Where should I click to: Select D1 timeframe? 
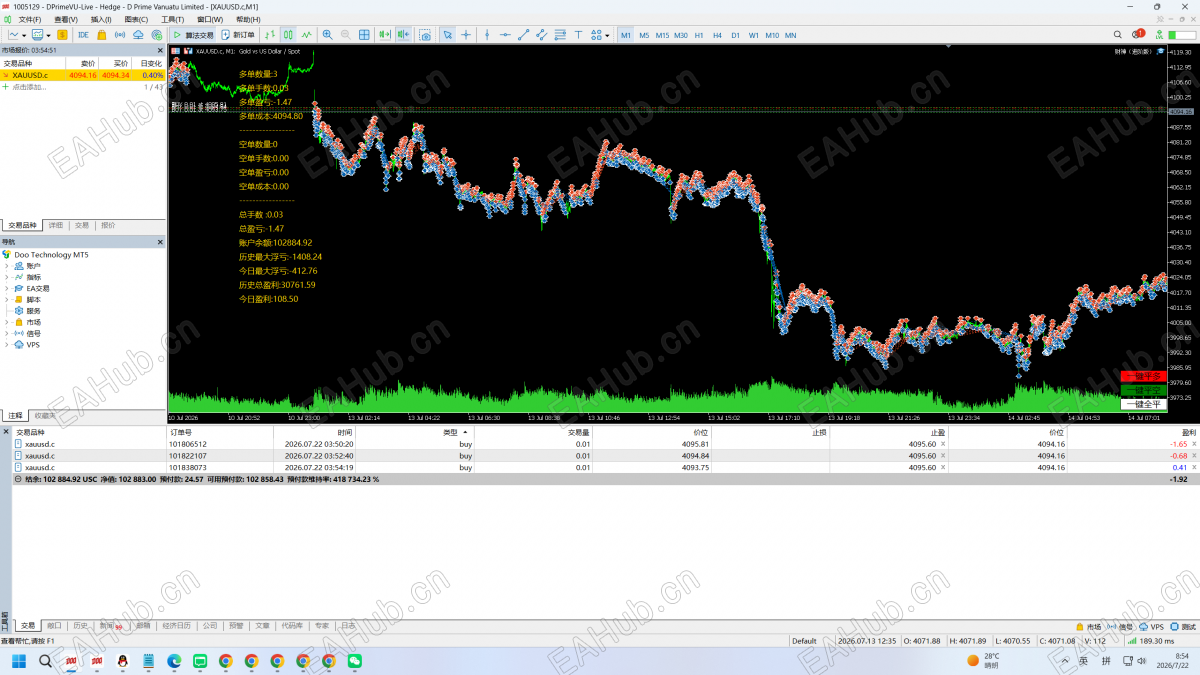point(735,35)
